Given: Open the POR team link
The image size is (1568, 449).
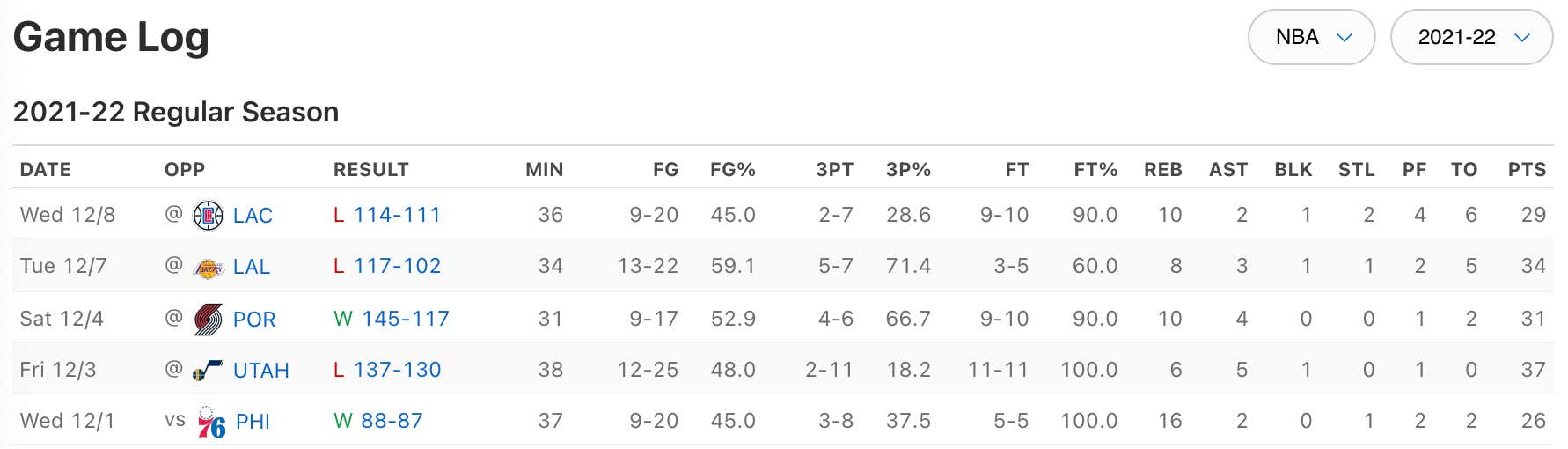Looking at the screenshot, I should [254, 320].
